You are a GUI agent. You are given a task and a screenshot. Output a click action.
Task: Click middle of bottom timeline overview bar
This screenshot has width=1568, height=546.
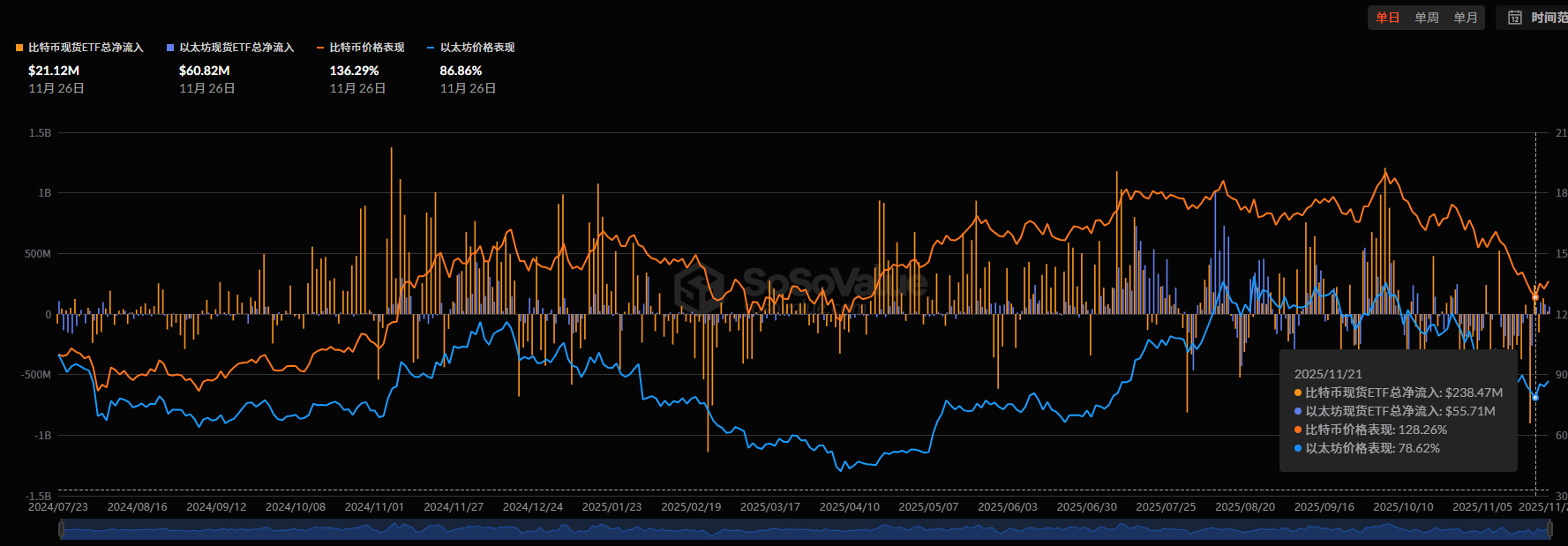[x=805, y=529]
